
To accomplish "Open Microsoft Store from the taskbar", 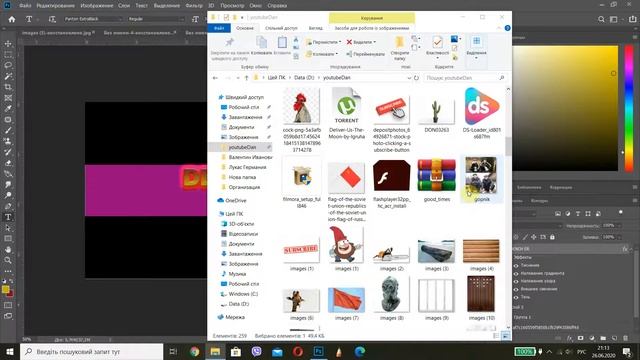I will (x=236, y=351).
